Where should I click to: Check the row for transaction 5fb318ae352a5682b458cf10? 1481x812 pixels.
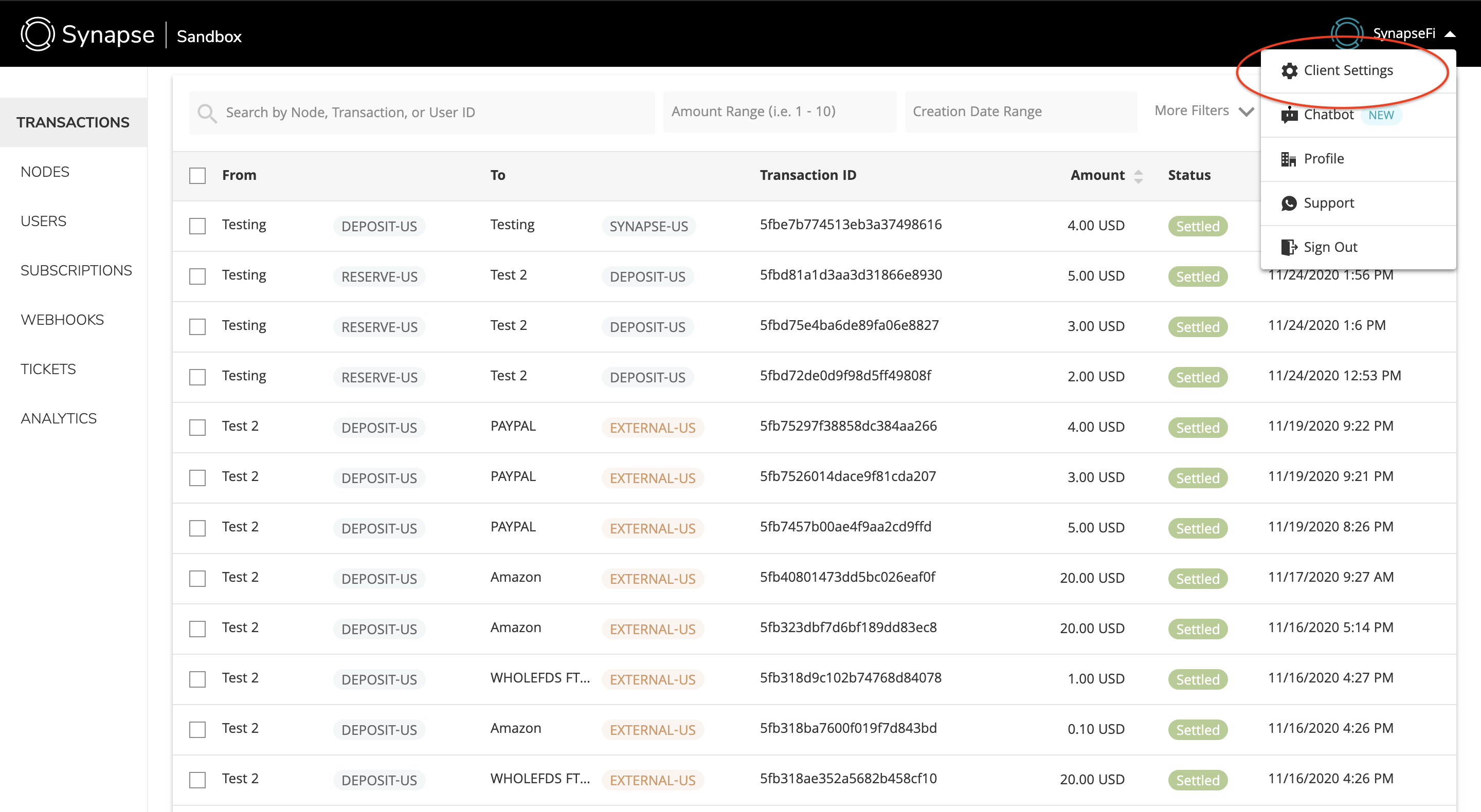[197, 780]
